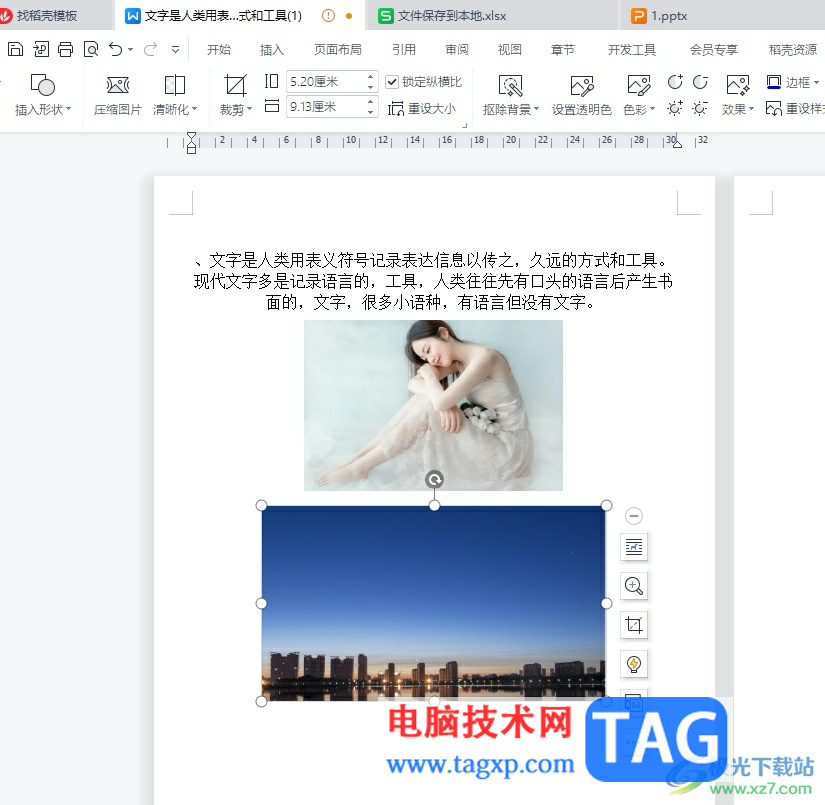
Task: Open Print Preview icon
Action: (x=91, y=49)
